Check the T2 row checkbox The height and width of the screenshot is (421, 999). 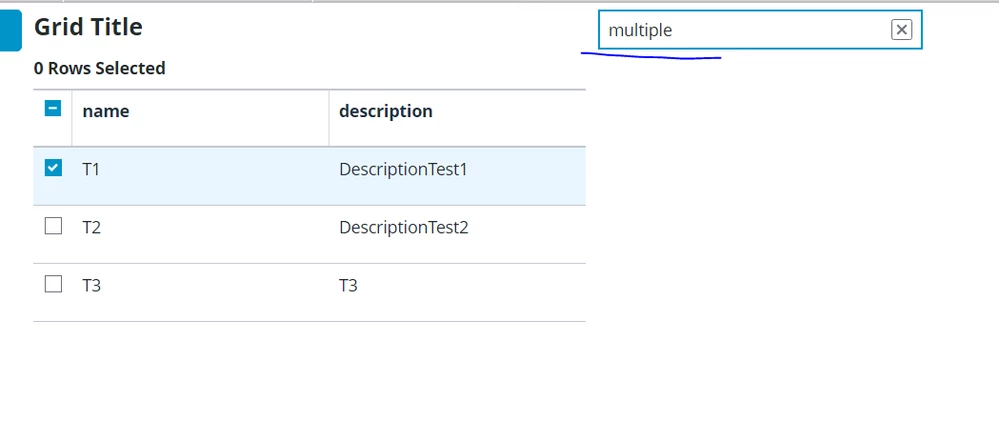pos(53,226)
